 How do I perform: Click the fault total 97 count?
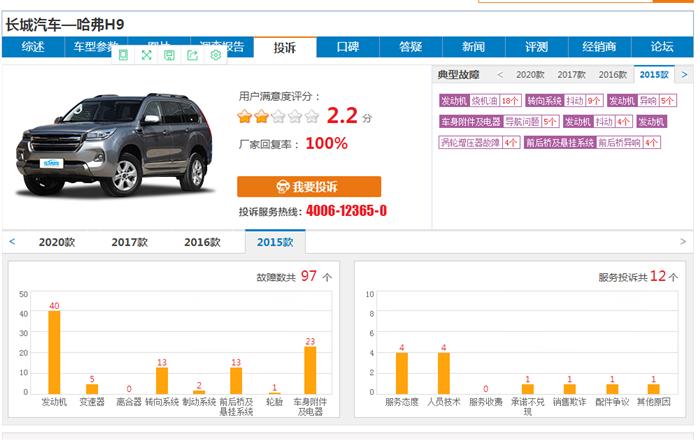(x=308, y=276)
